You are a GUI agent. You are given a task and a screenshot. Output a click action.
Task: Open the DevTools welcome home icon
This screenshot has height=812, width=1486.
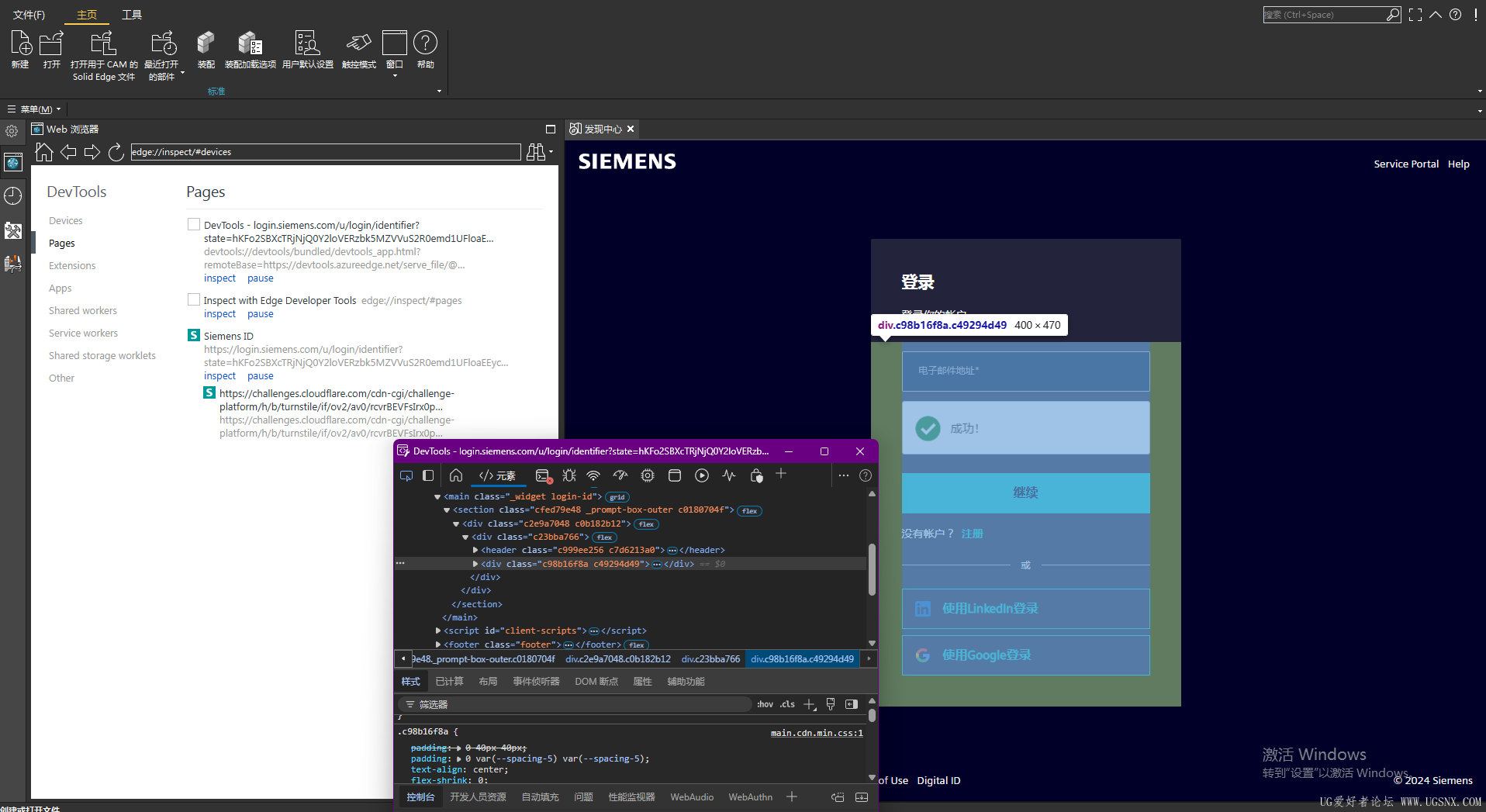456,475
